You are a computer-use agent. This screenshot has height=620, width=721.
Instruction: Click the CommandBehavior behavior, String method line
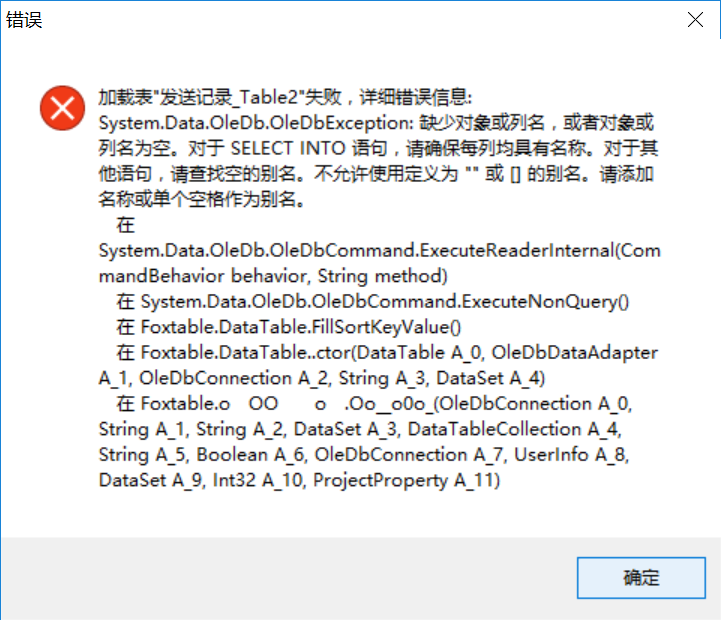click(x=273, y=276)
